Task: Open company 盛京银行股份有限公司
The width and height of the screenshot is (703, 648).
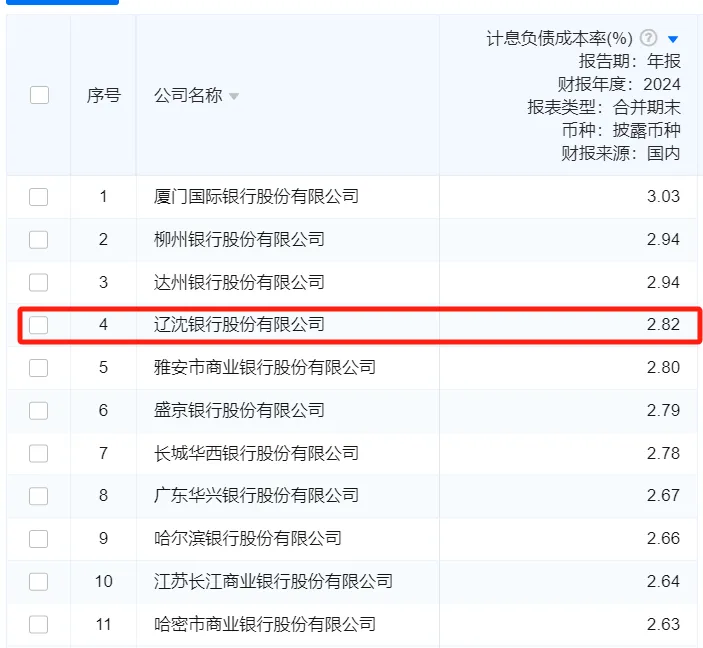Action: click(239, 410)
